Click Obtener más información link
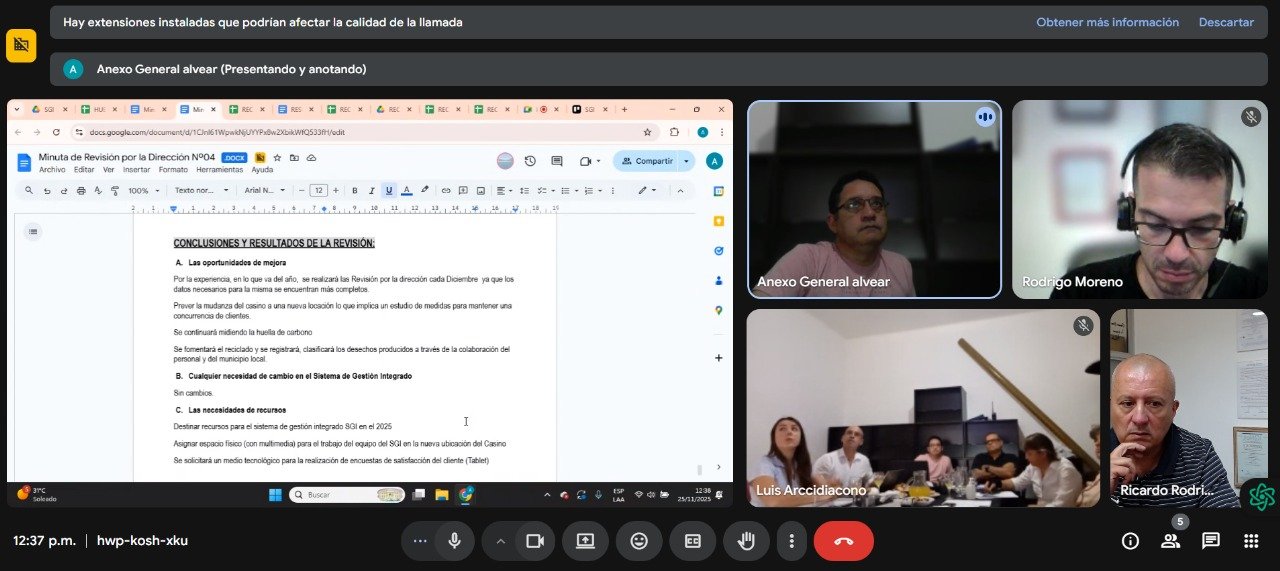This screenshot has width=1280, height=571. (1107, 22)
